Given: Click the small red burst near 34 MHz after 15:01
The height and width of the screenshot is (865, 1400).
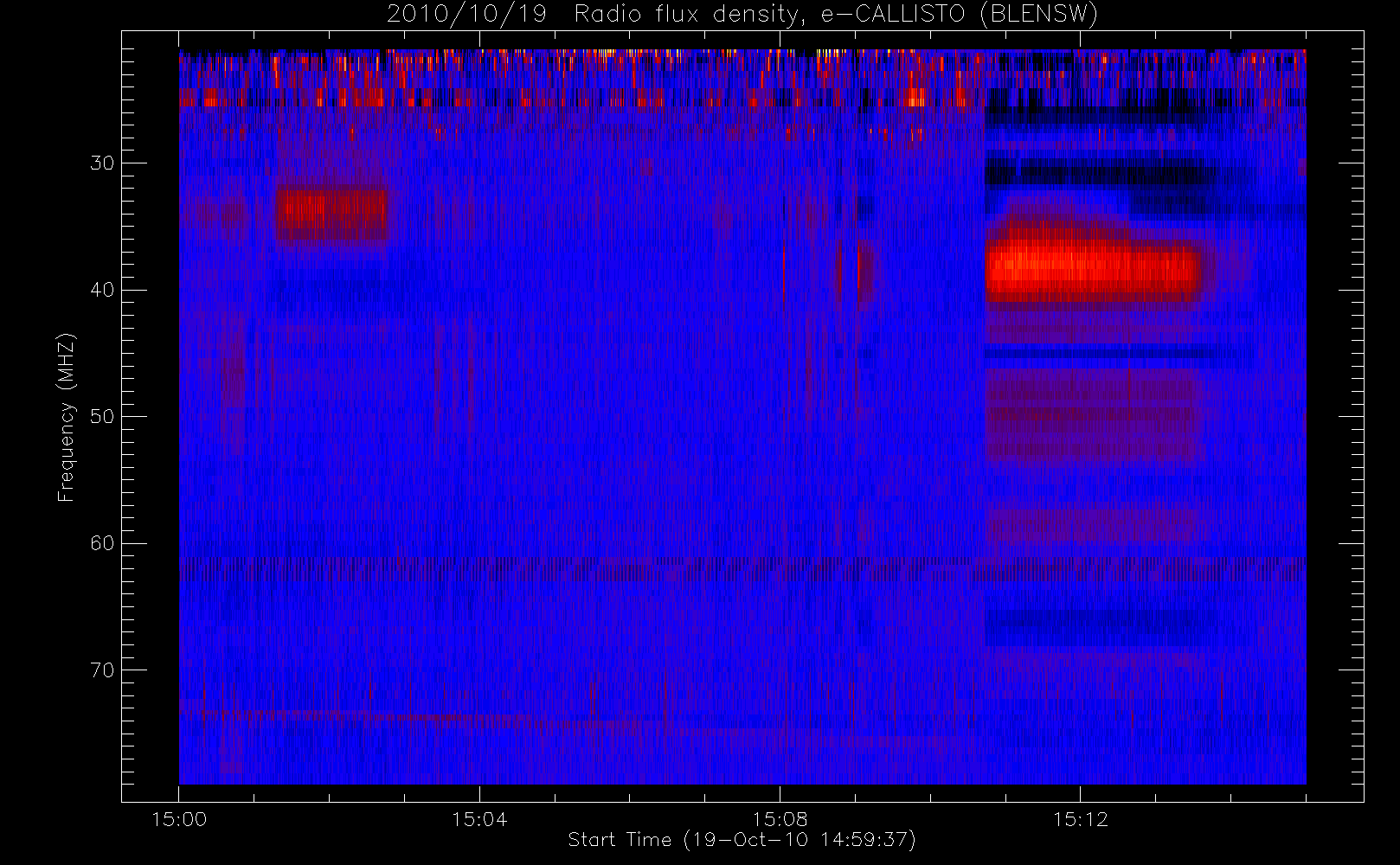Looking at the screenshot, I should [331, 214].
